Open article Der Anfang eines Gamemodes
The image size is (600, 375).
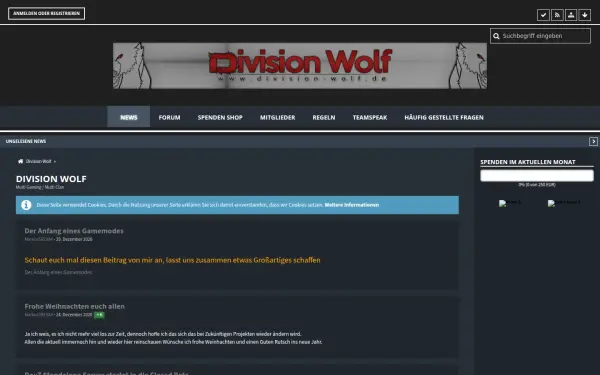tap(74, 231)
